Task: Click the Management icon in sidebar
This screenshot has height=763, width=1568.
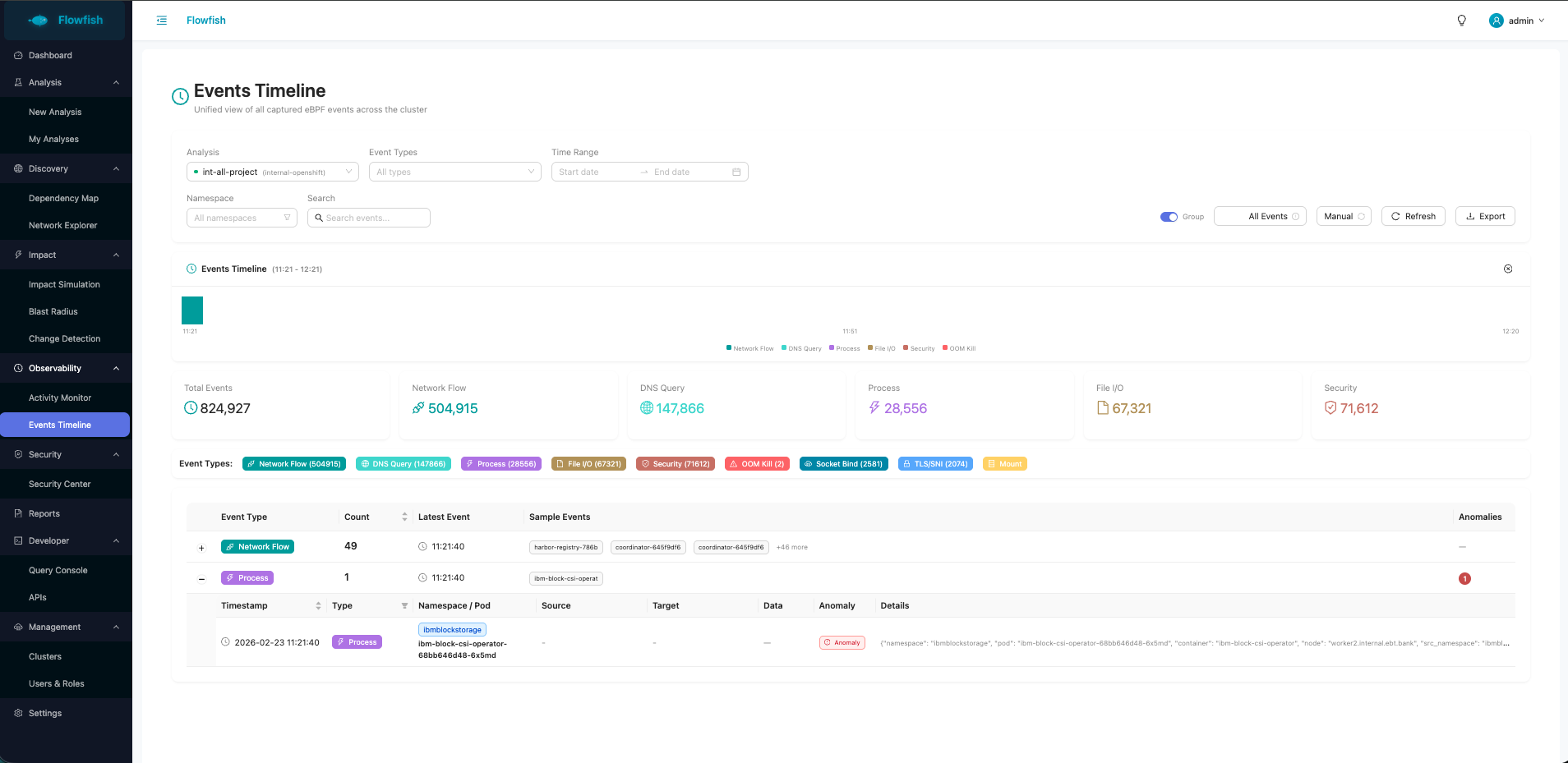Action: [x=18, y=627]
